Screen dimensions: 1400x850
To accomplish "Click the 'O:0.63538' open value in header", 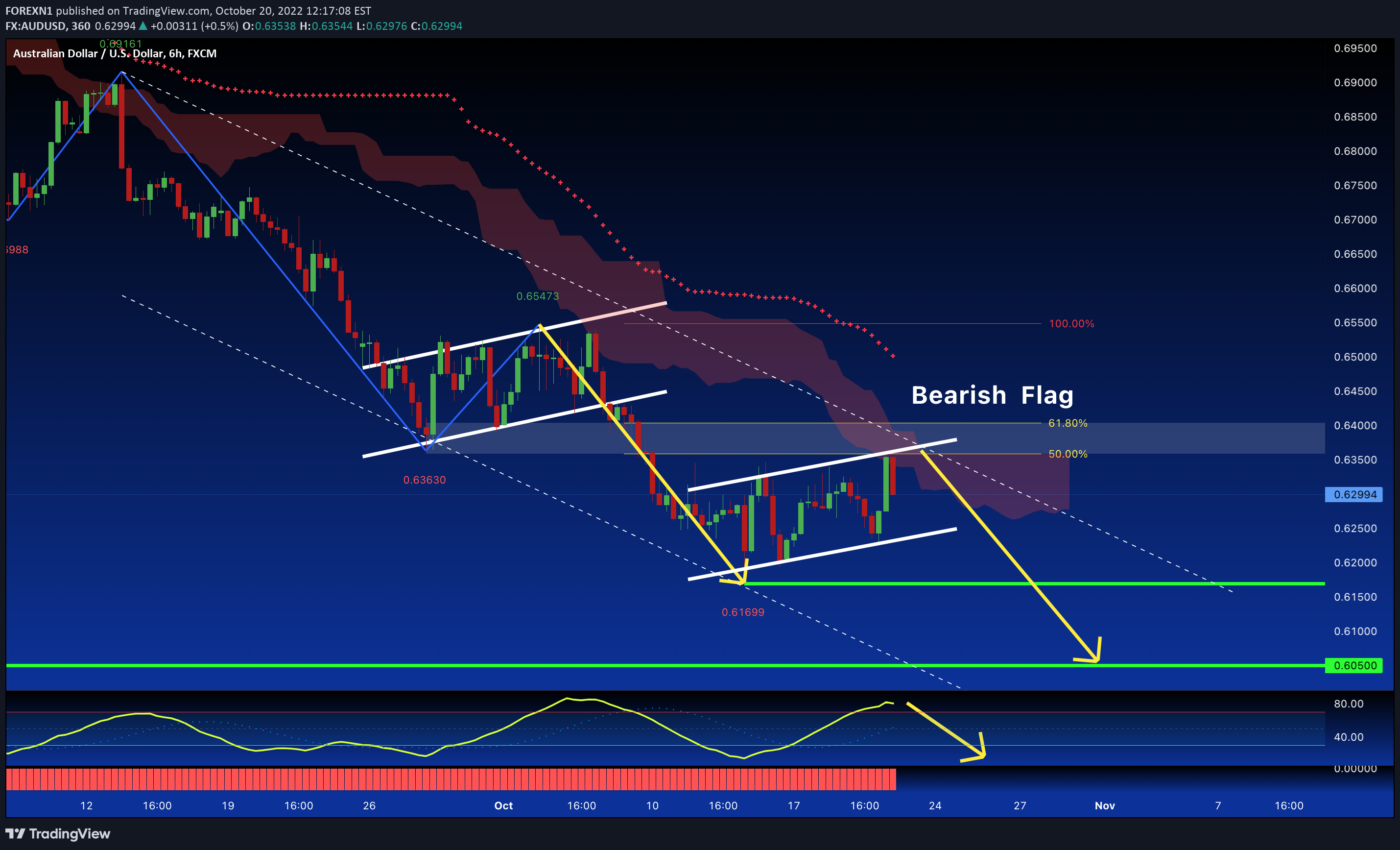I will coord(269,26).
